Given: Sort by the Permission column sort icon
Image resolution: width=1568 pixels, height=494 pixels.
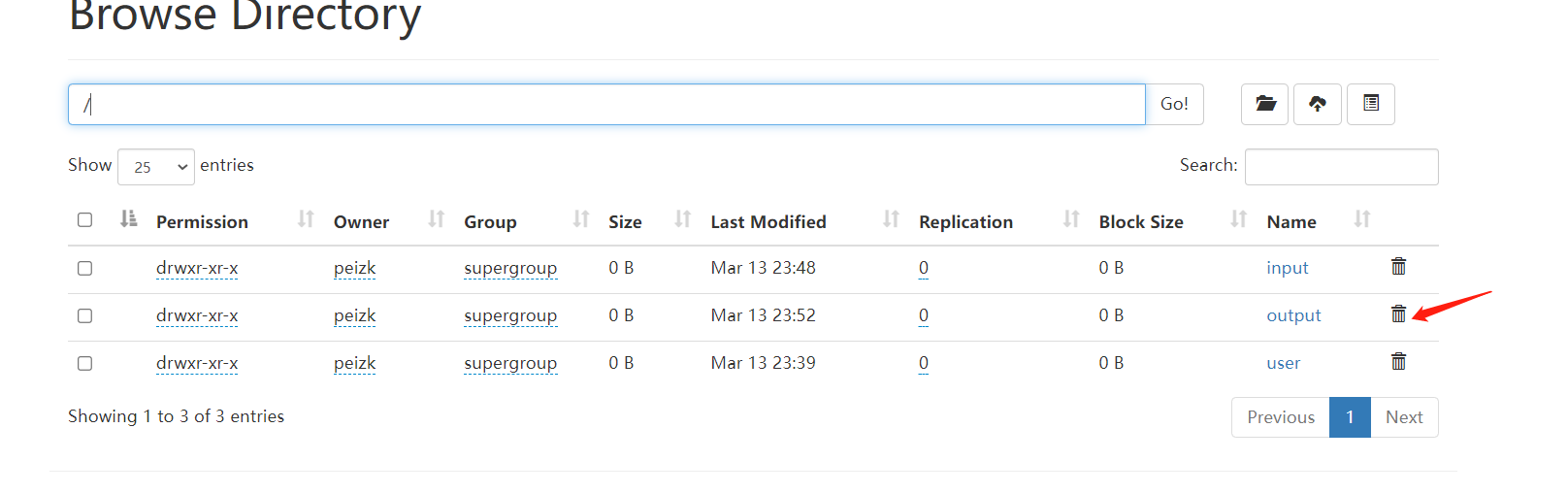Looking at the screenshot, I should tap(306, 220).
